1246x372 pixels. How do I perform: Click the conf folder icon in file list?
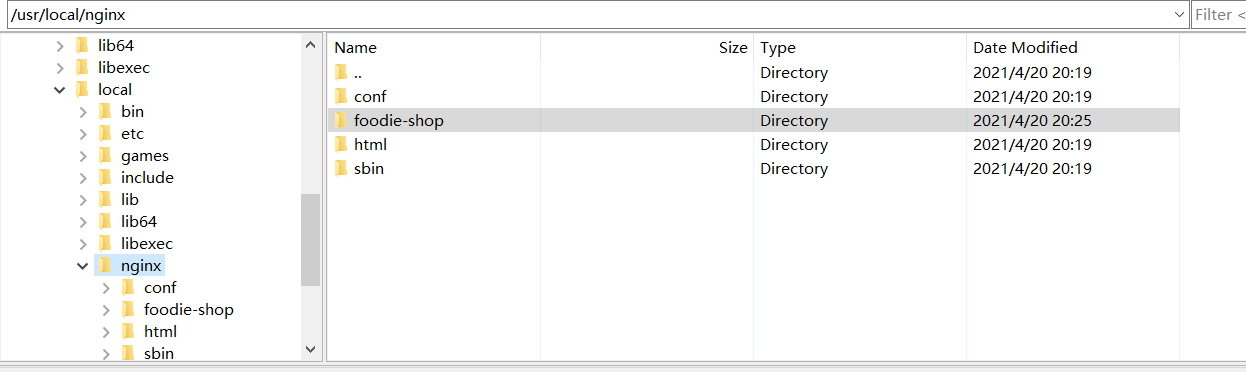[341, 96]
